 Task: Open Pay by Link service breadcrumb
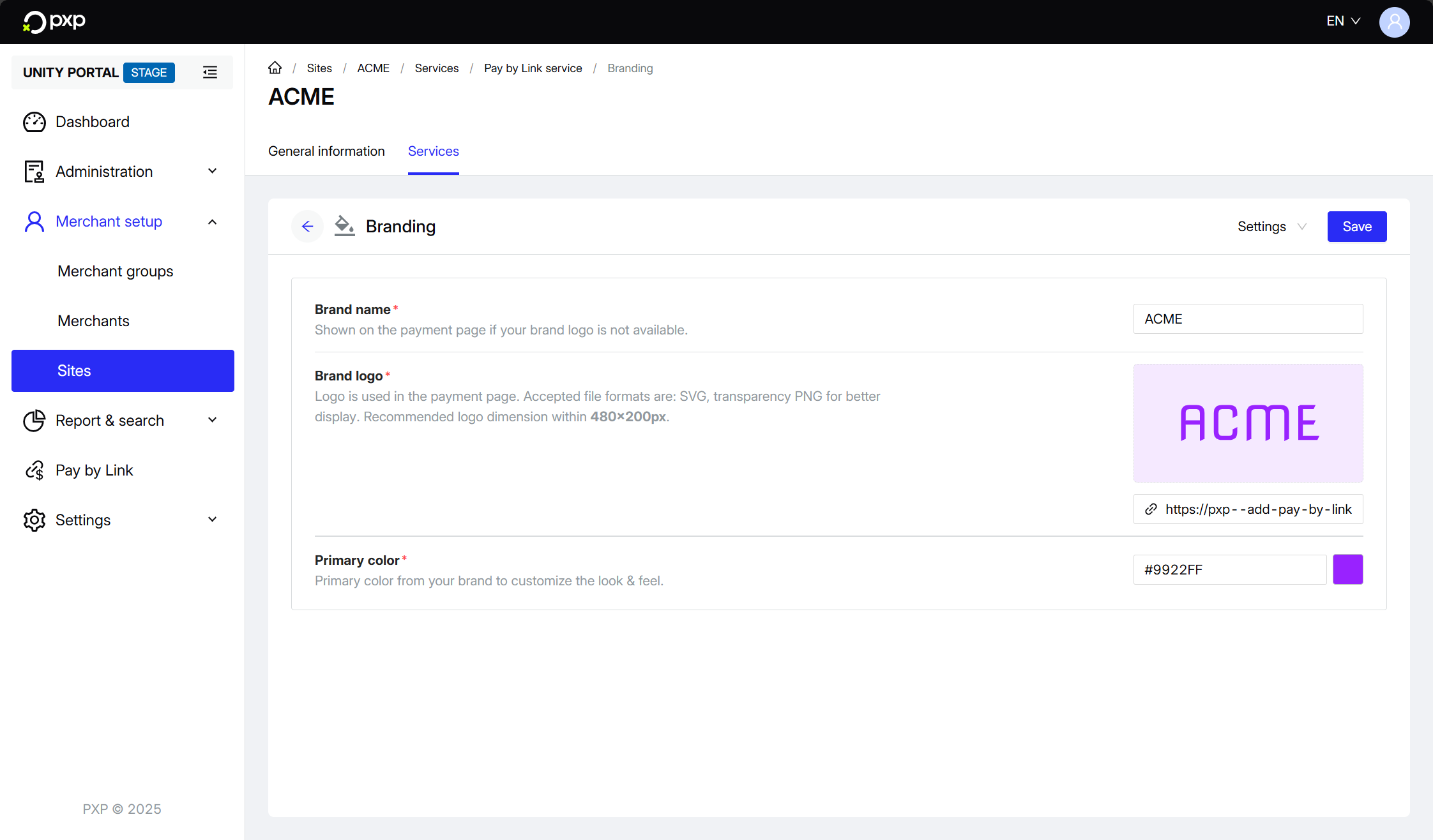coord(533,68)
